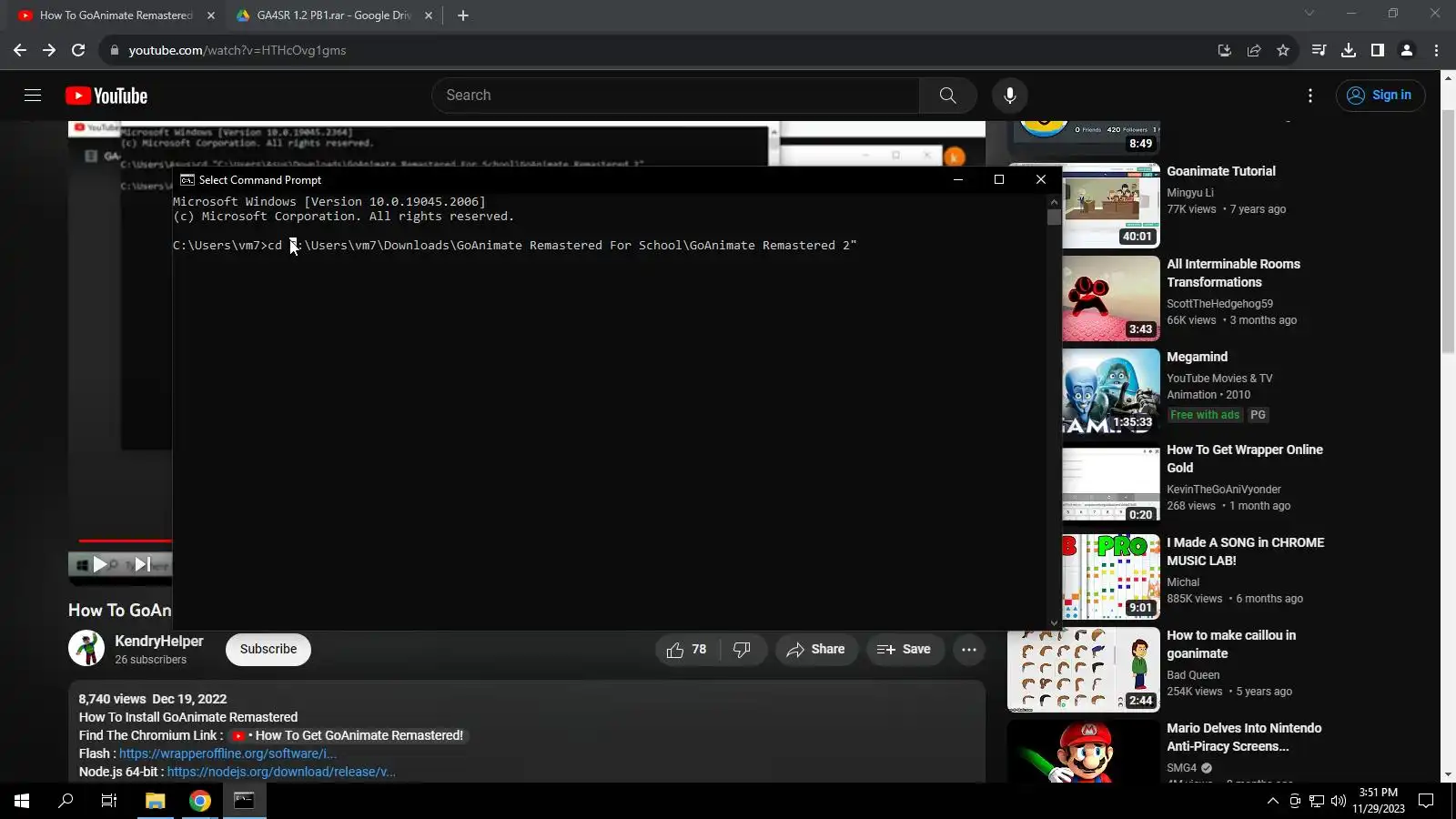Click the address bar URL

tap(238, 50)
